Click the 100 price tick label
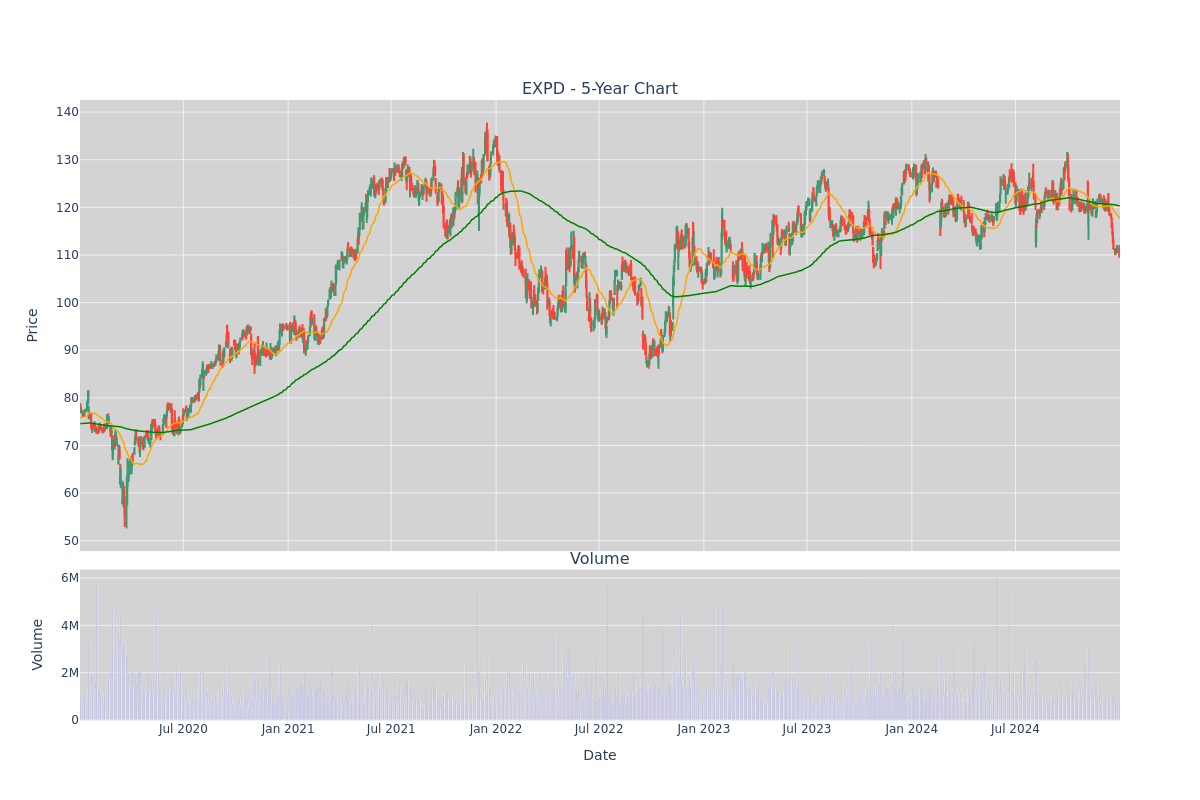Screen dimensions: 1200x800 pos(67,302)
